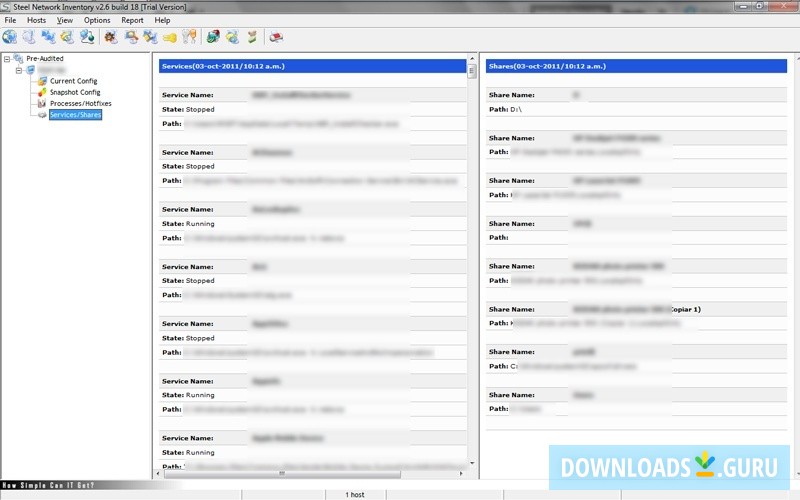Click the yellow key toolbar icon
The width and height of the screenshot is (800, 500).
(170, 37)
